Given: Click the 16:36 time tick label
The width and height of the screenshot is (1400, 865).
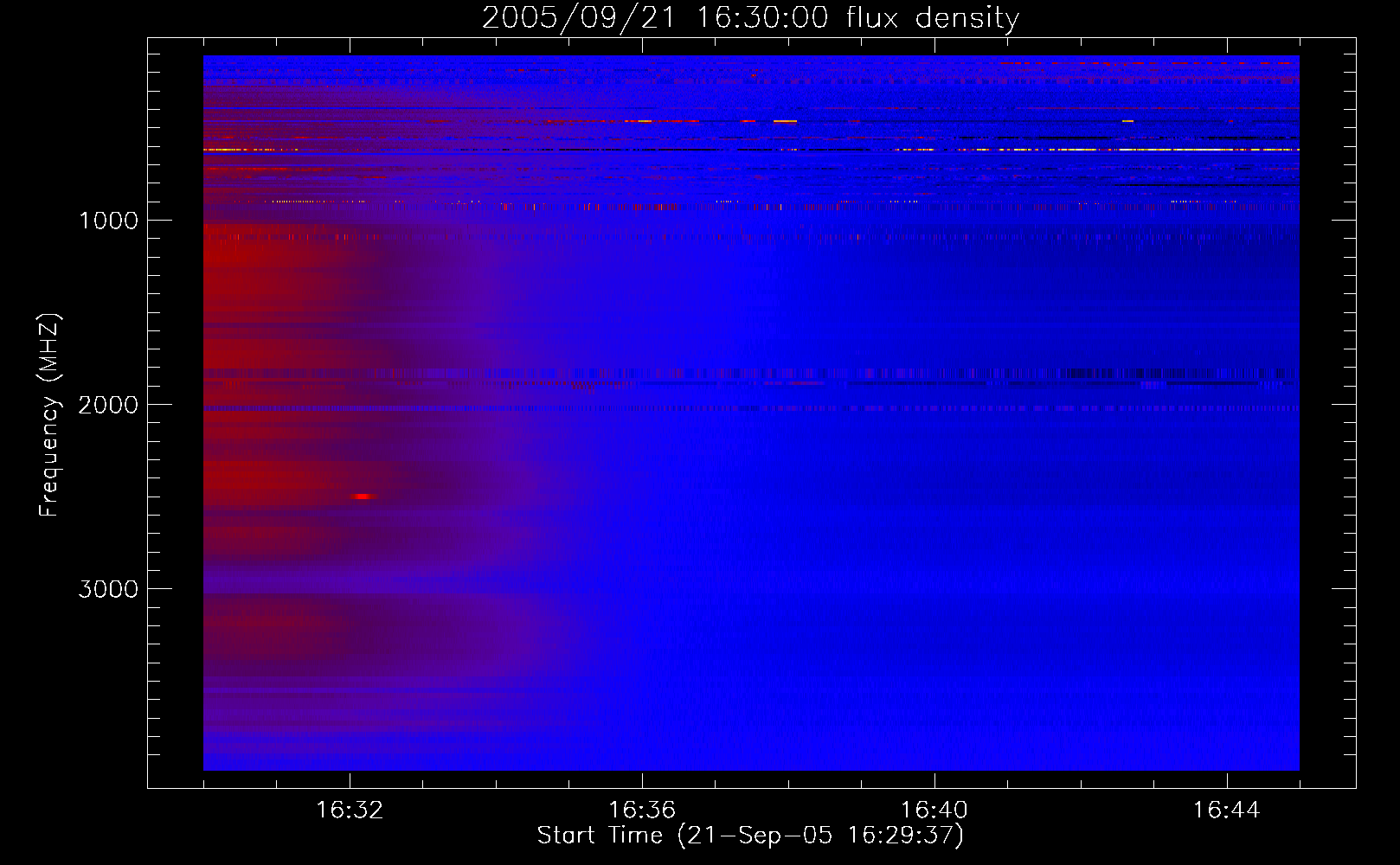Looking at the screenshot, I should 642,811.
